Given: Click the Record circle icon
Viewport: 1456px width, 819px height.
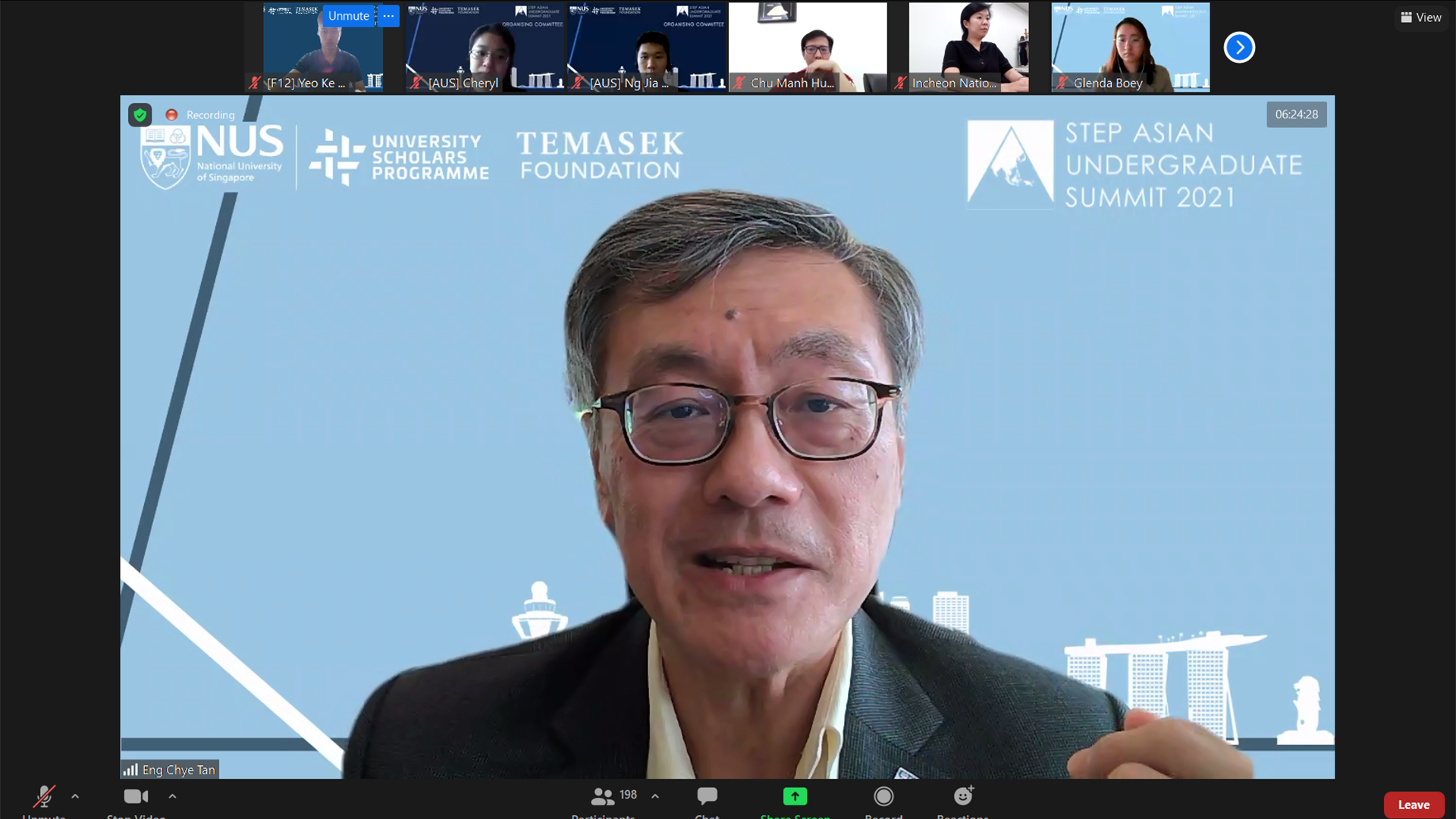Looking at the screenshot, I should tap(883, 796).
